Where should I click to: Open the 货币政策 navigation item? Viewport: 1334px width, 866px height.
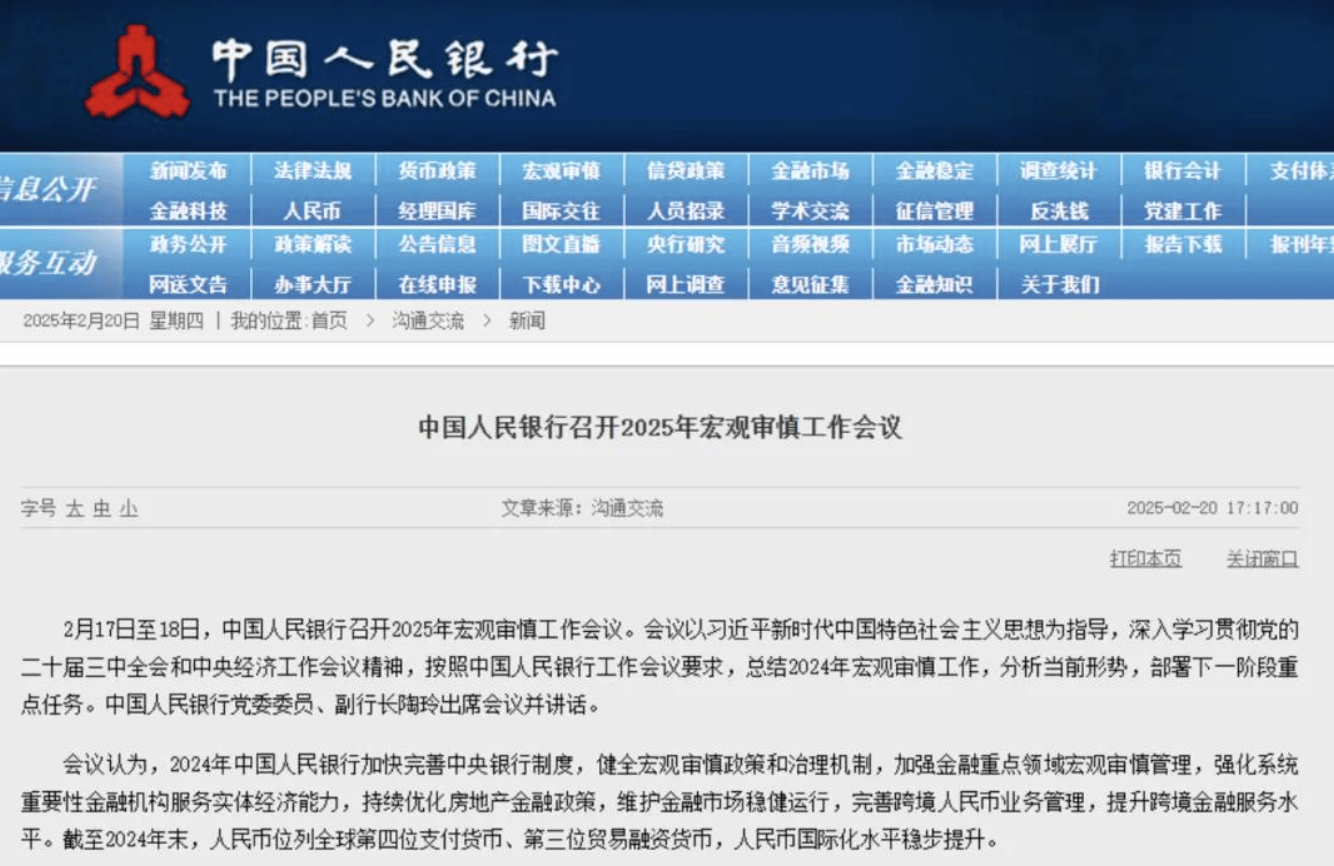pos(437,171)
